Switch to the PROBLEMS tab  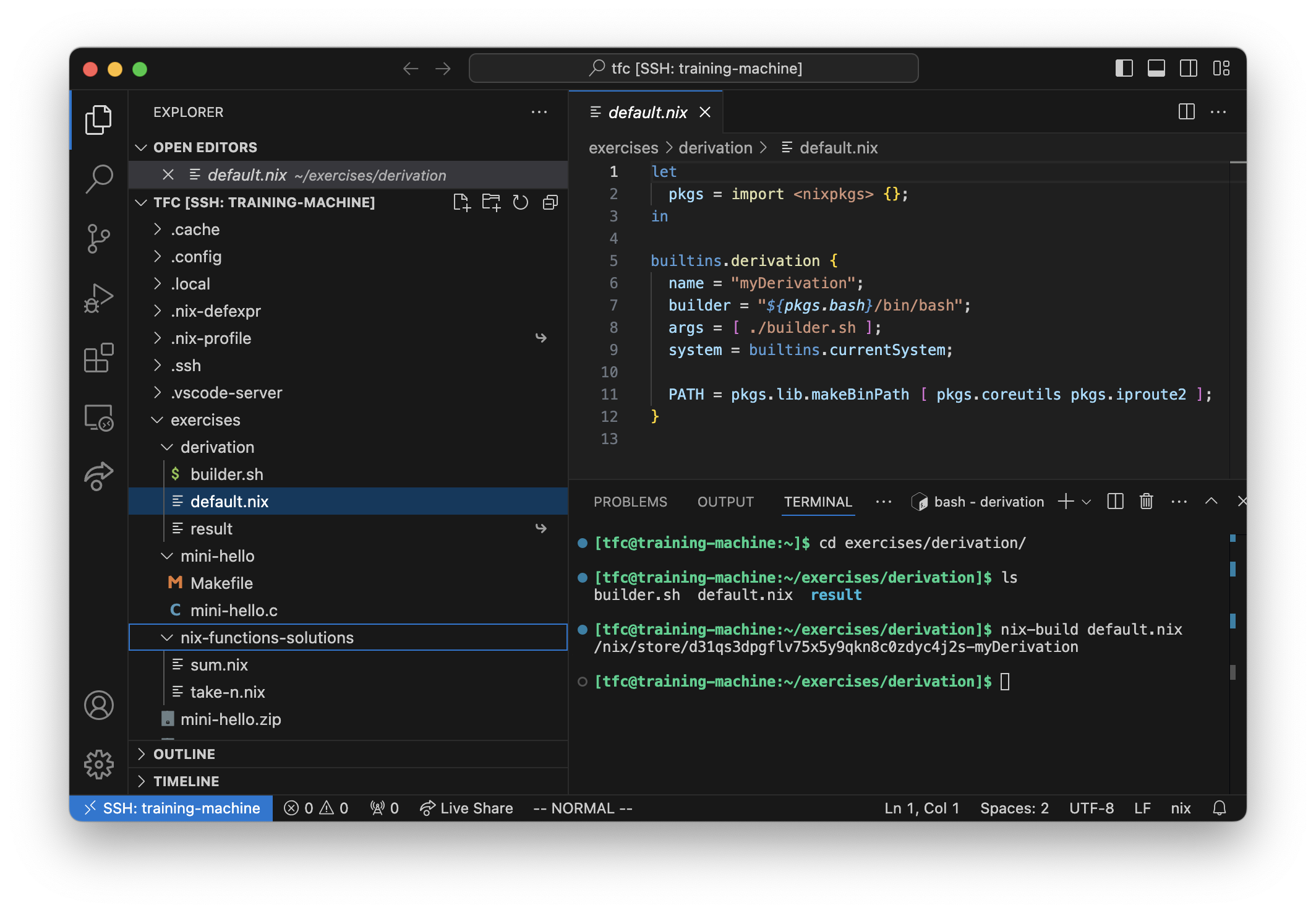click(x=631, y=502)
